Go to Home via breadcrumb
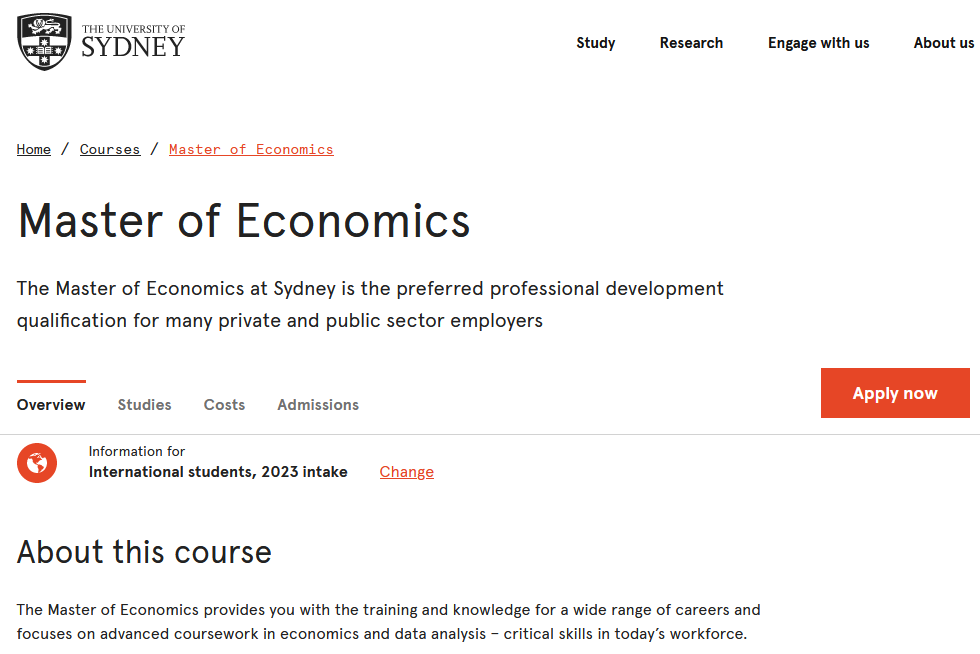This screenshot has height=654, width=980. click(x=34, y=149)
